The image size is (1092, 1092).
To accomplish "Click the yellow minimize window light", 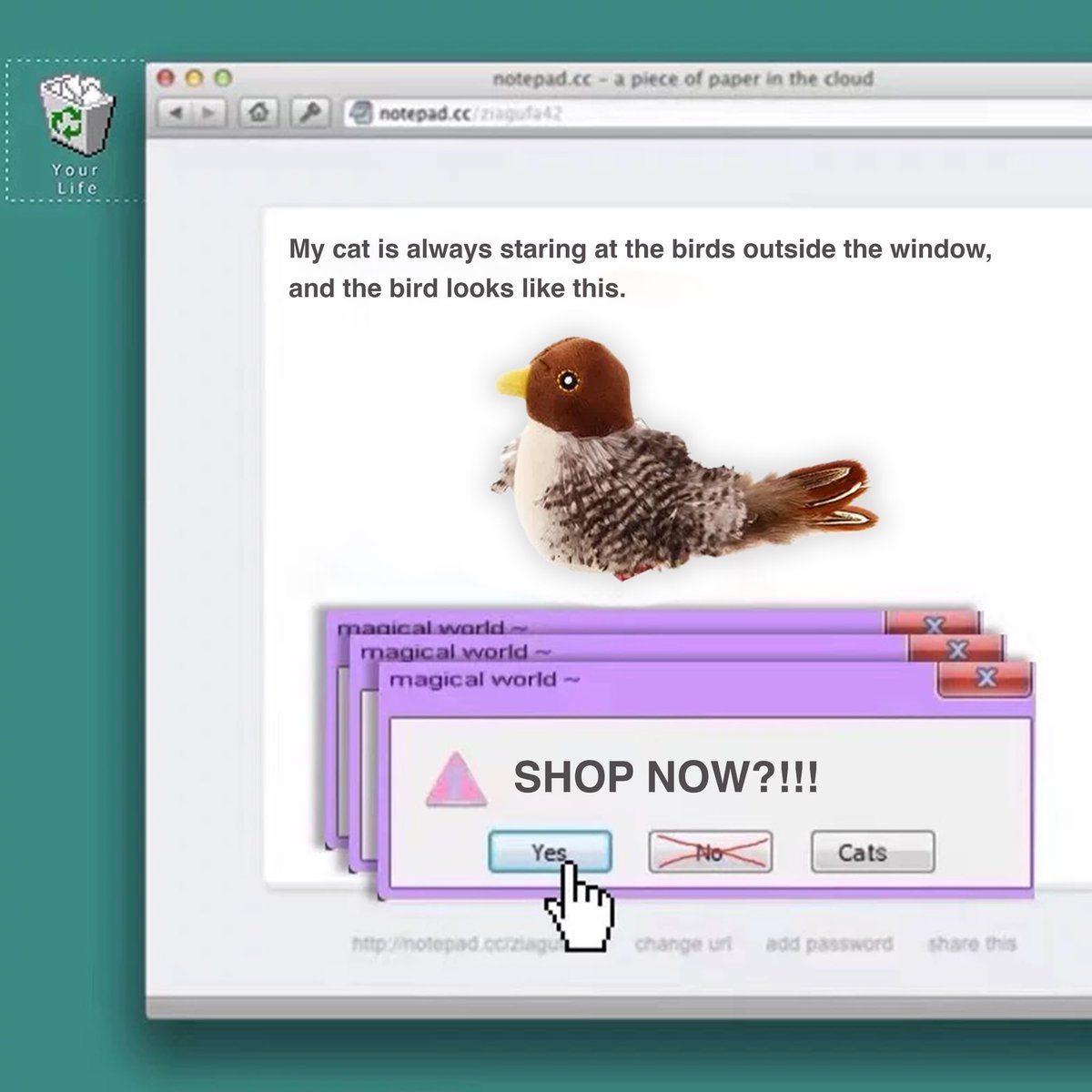I will (x=194, y=78).
